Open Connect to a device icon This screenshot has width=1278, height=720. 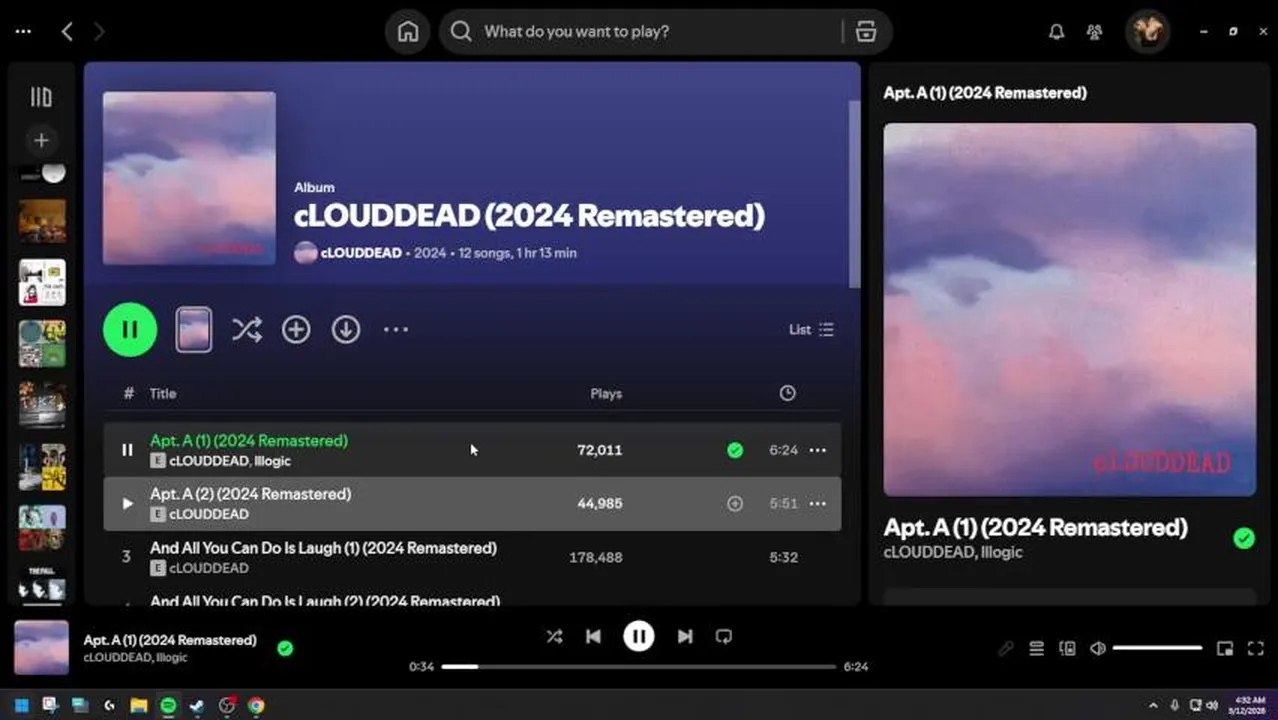[1067, 648]
